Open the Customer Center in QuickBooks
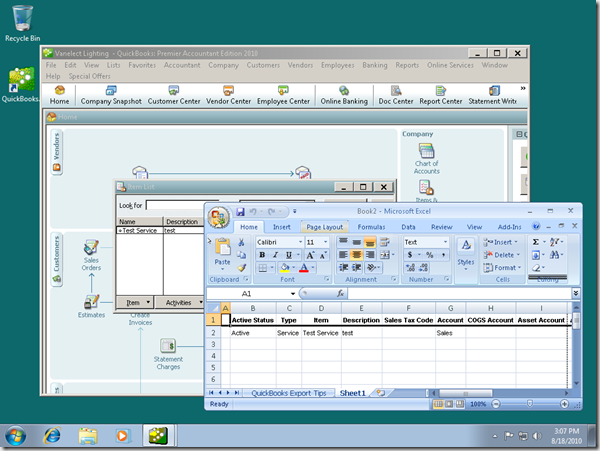The width and height of the screenshot is (600, 451). tap(174, 95)
